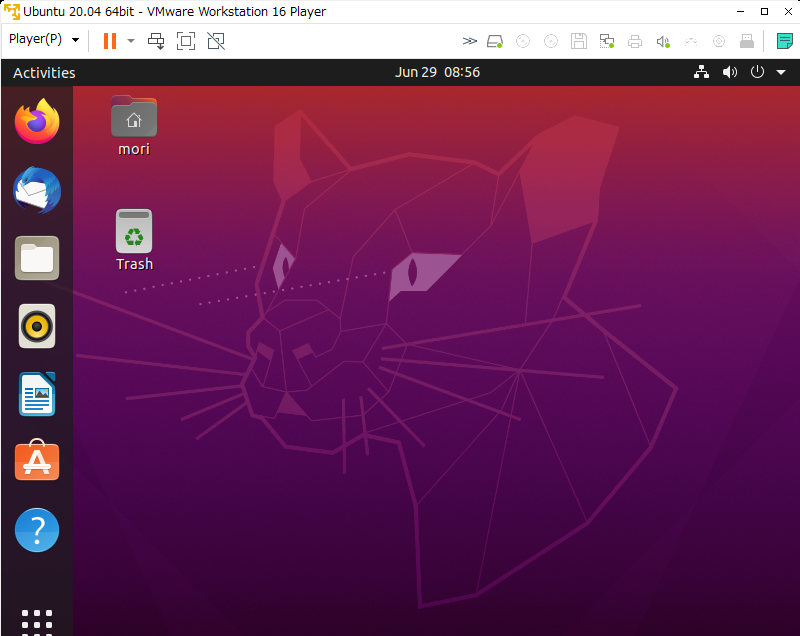Toggle Unity mode in VMware toolbar
Image resolution: width=800 pixels, height=636 pixels.
click(x=216, y=41)
